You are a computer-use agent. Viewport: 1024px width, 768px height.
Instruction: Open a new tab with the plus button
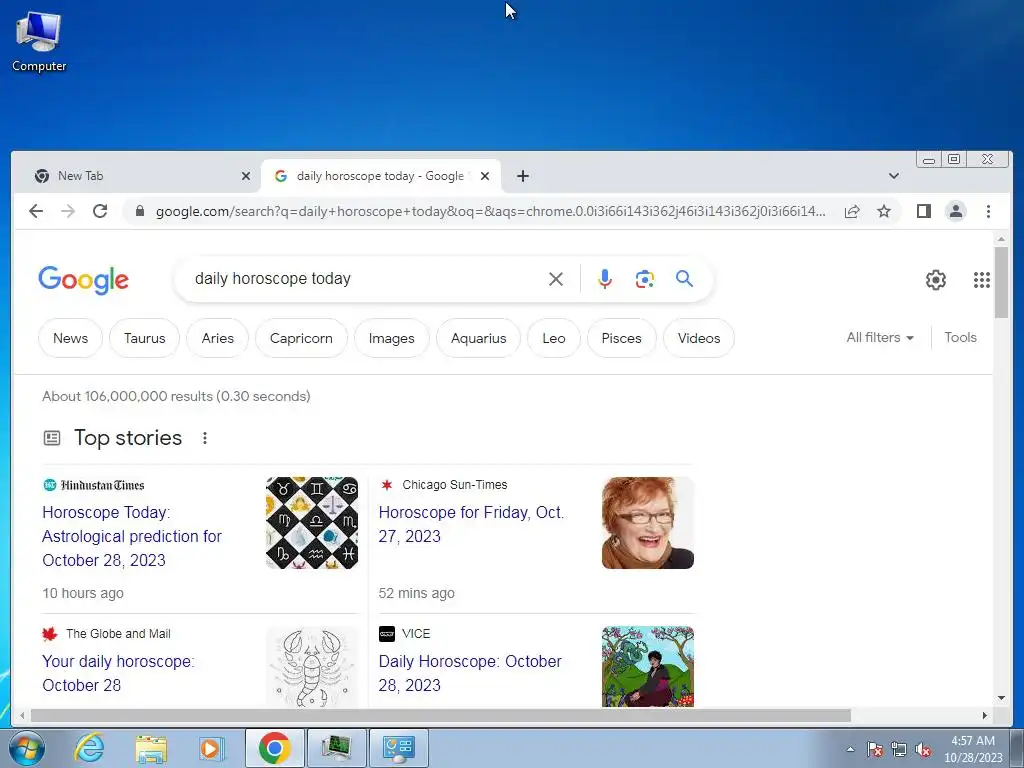[x=522, y=176]
